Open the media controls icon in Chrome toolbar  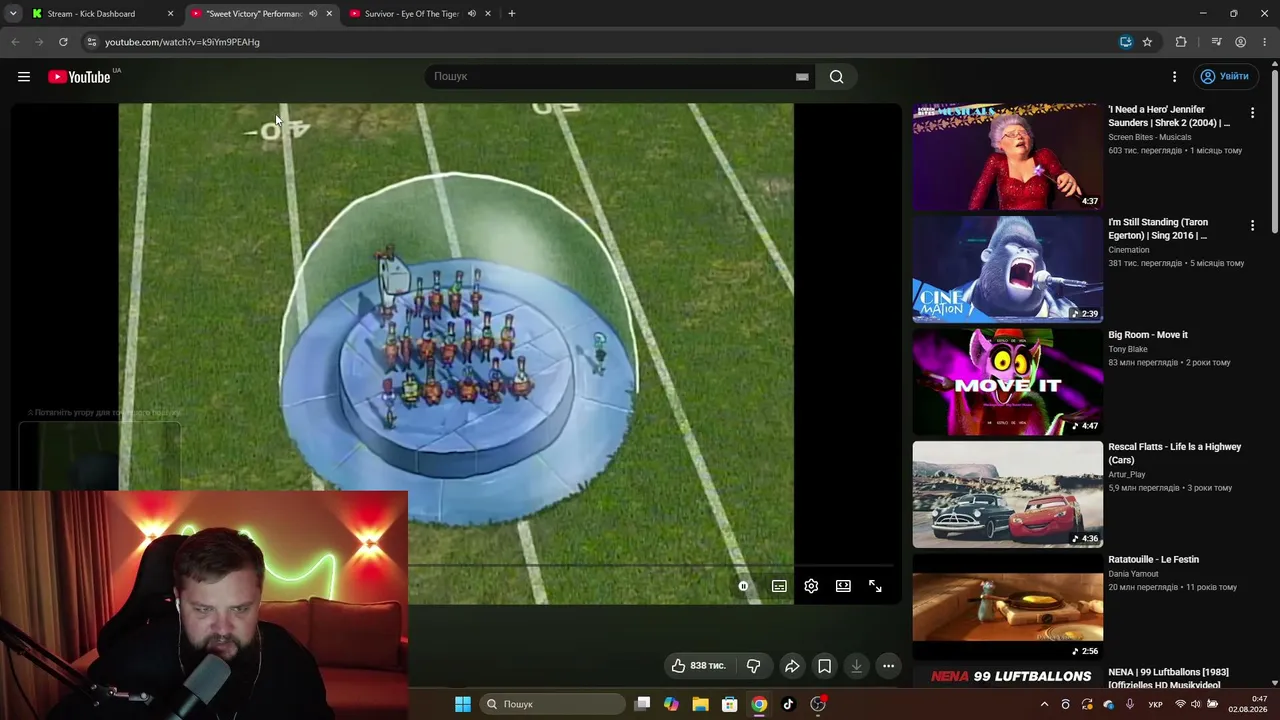1216,42
